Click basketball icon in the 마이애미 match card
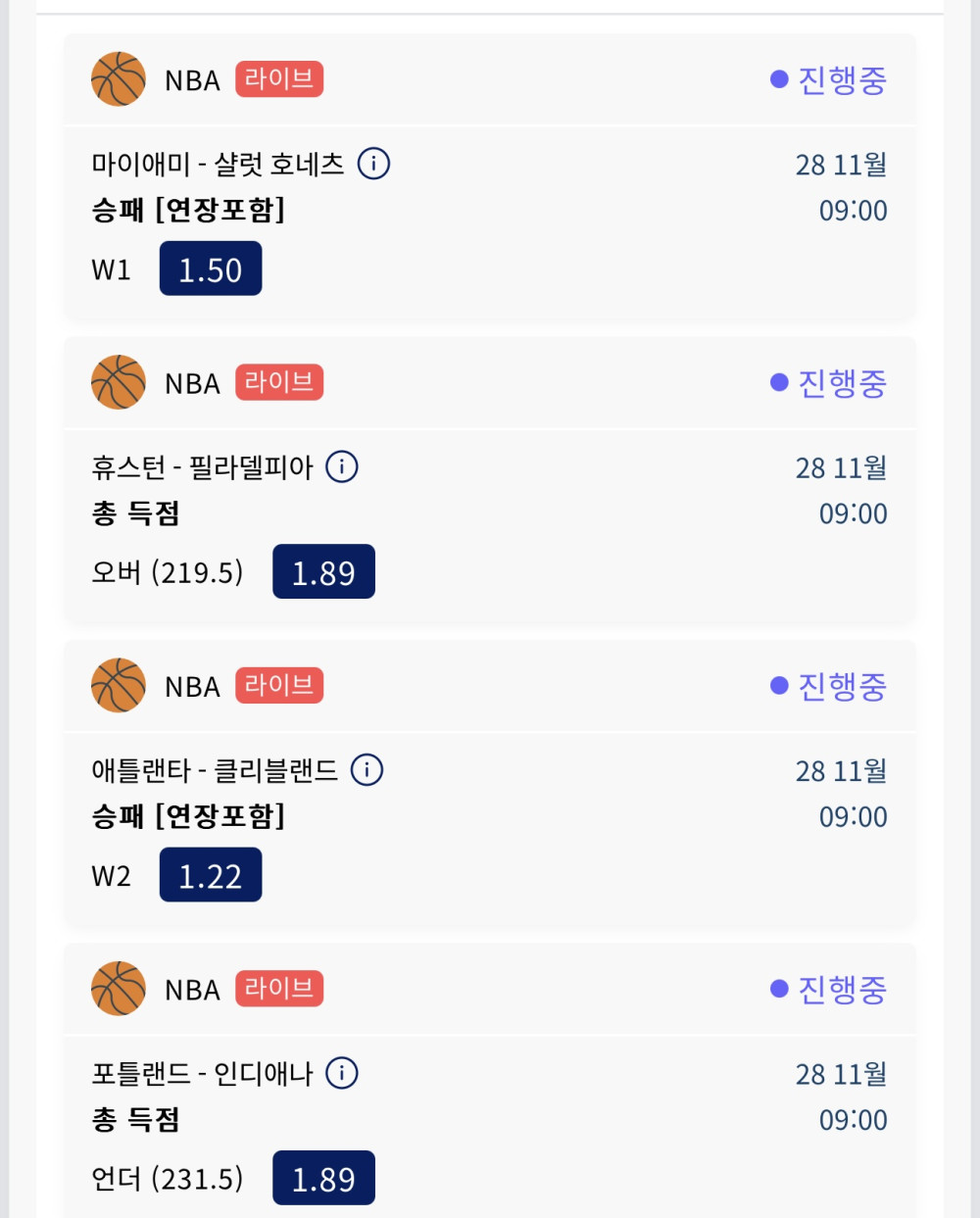The height and width of the screenshot is (1218, 980). point(119,79)
